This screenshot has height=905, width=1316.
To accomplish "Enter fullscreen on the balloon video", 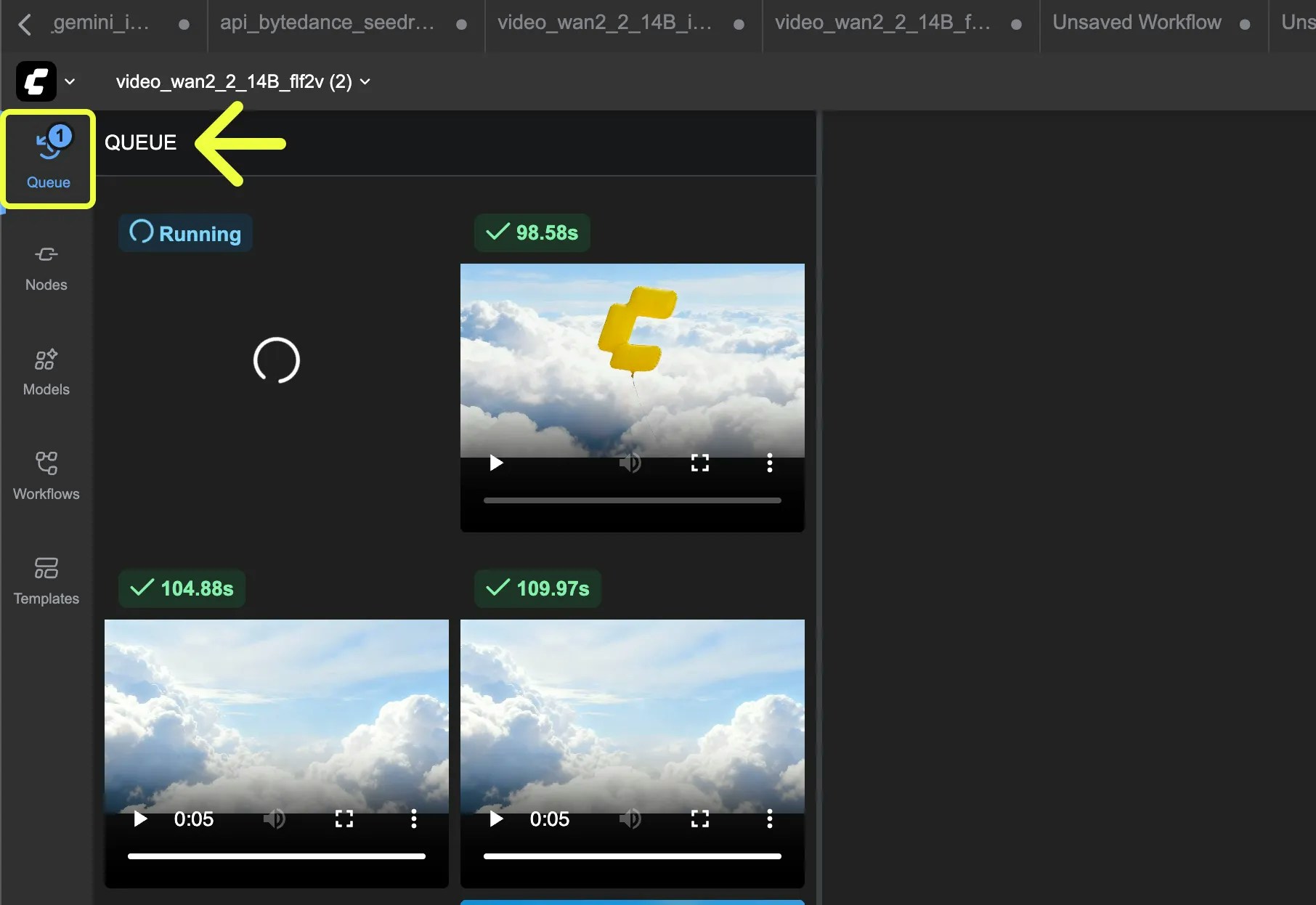I will [699, 463].
